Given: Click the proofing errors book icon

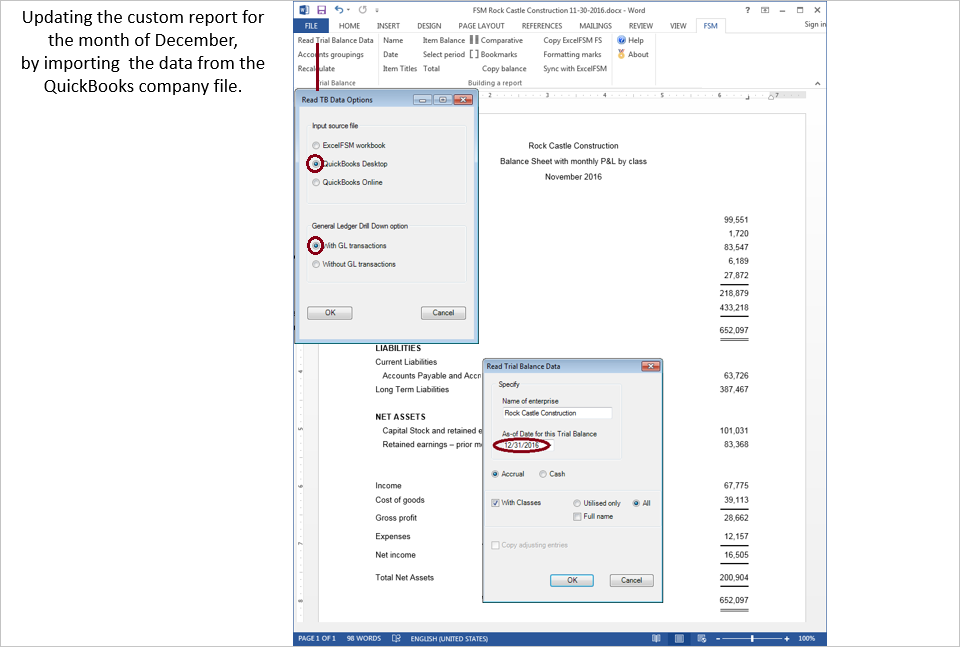Looking at the screenshot, I should pos(396,638).
